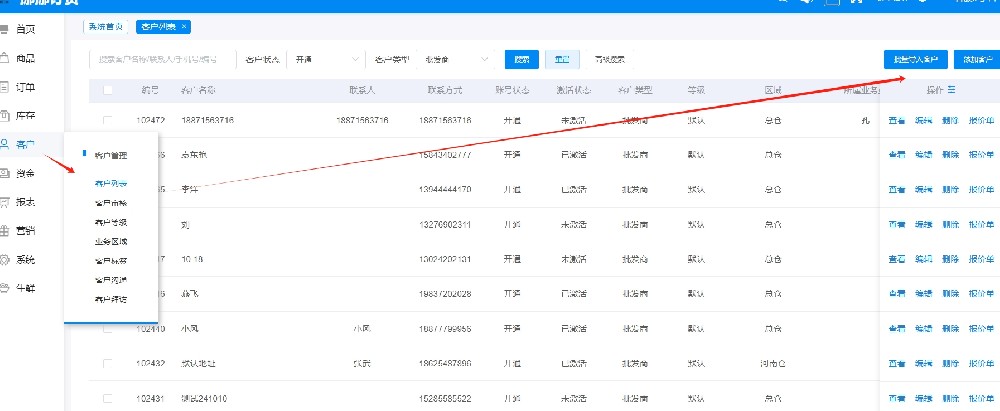
Task: Toggle the select-all checkbox in table header
Action: pos(108,90)
